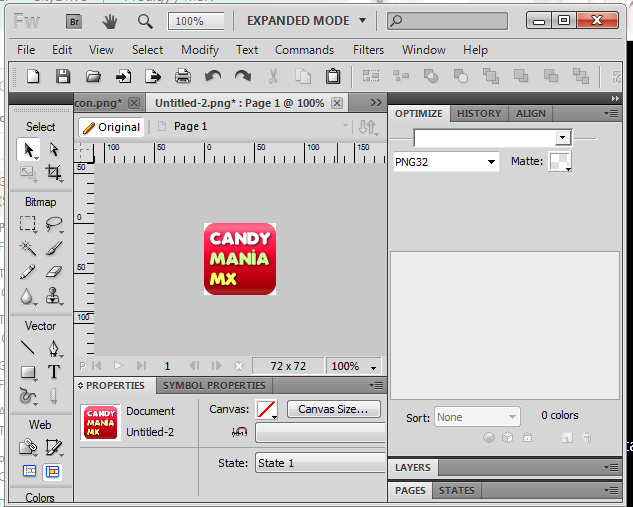Select the Rectangle vector tool
This screenshot has width=633, height=507.
pos(28,373)
